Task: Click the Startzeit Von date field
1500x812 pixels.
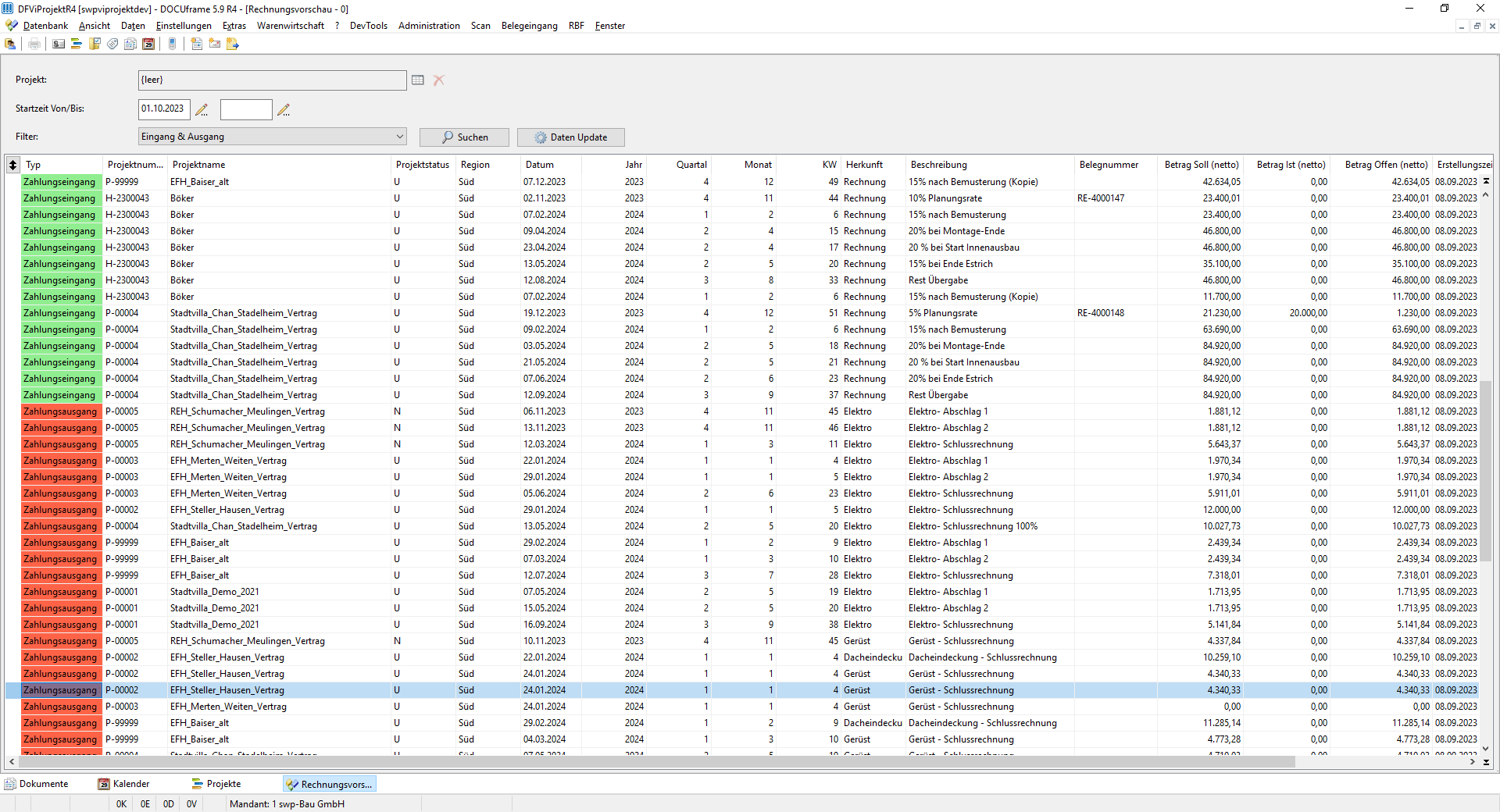Action: tap(164, 109)
